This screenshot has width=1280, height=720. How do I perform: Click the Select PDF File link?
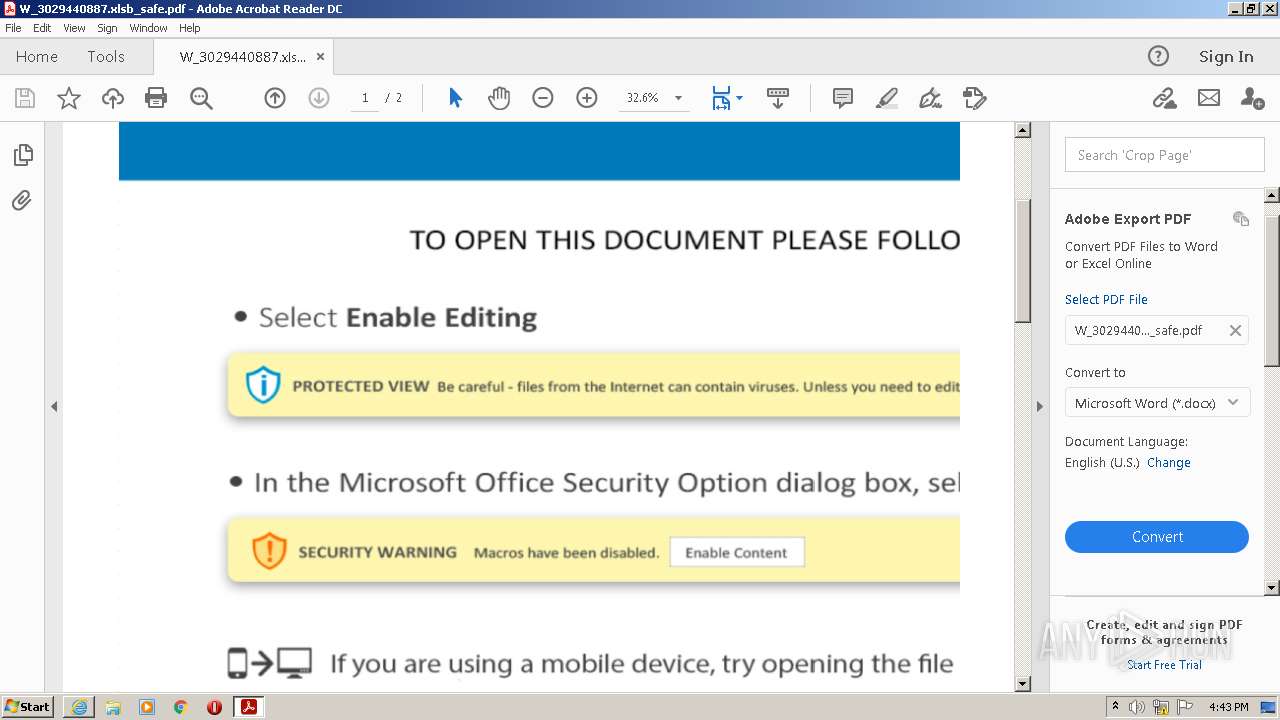(x=1106, y=299)
